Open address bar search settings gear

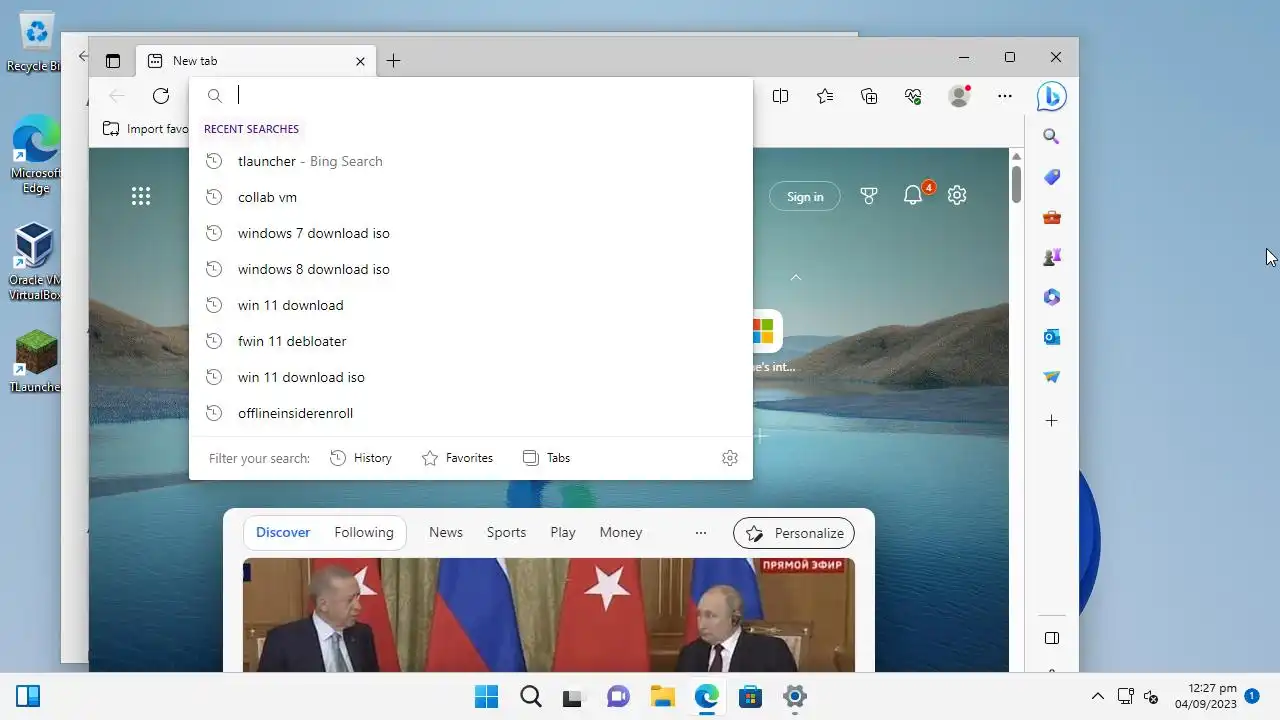(730, 458)
